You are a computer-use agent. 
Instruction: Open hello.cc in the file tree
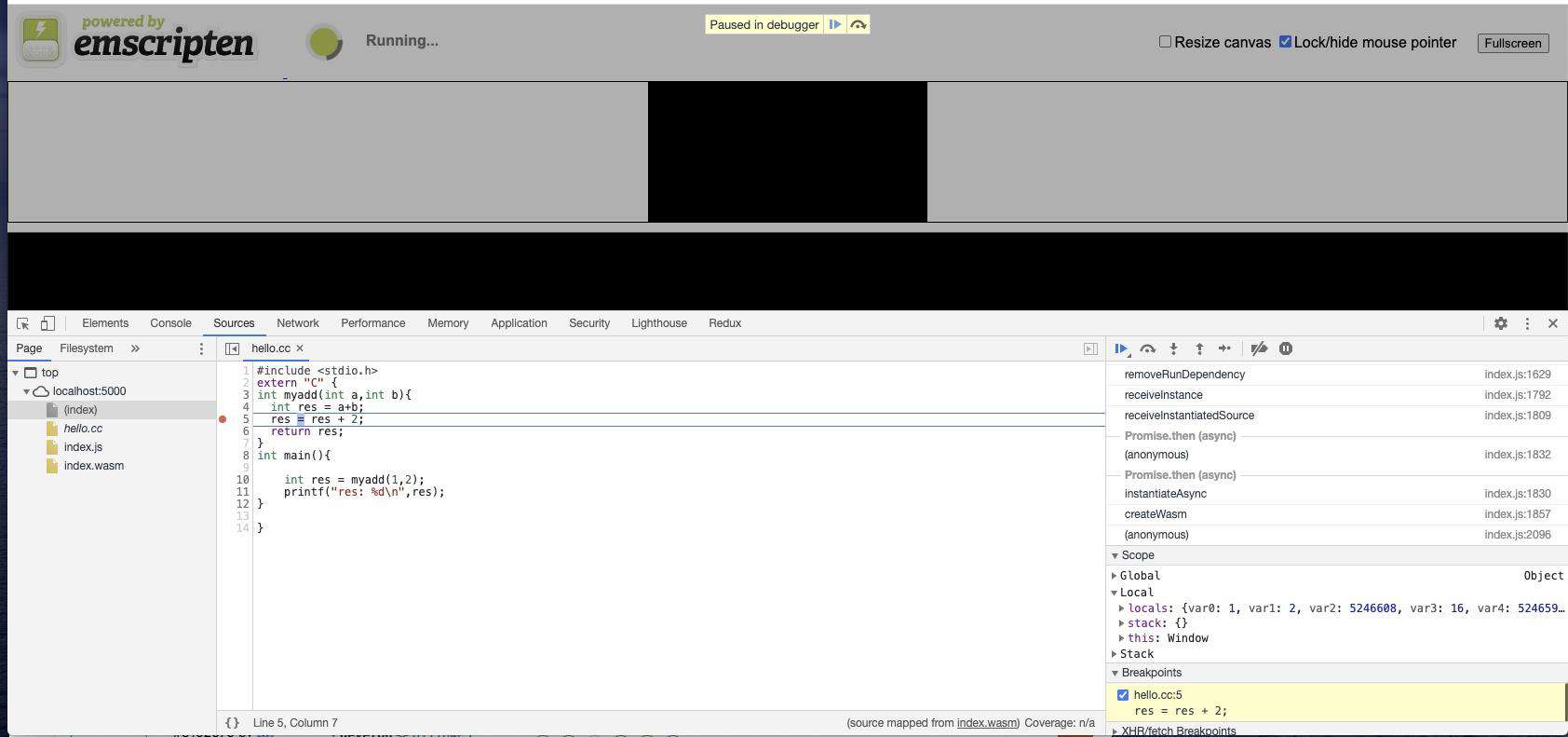pos(83,429)
